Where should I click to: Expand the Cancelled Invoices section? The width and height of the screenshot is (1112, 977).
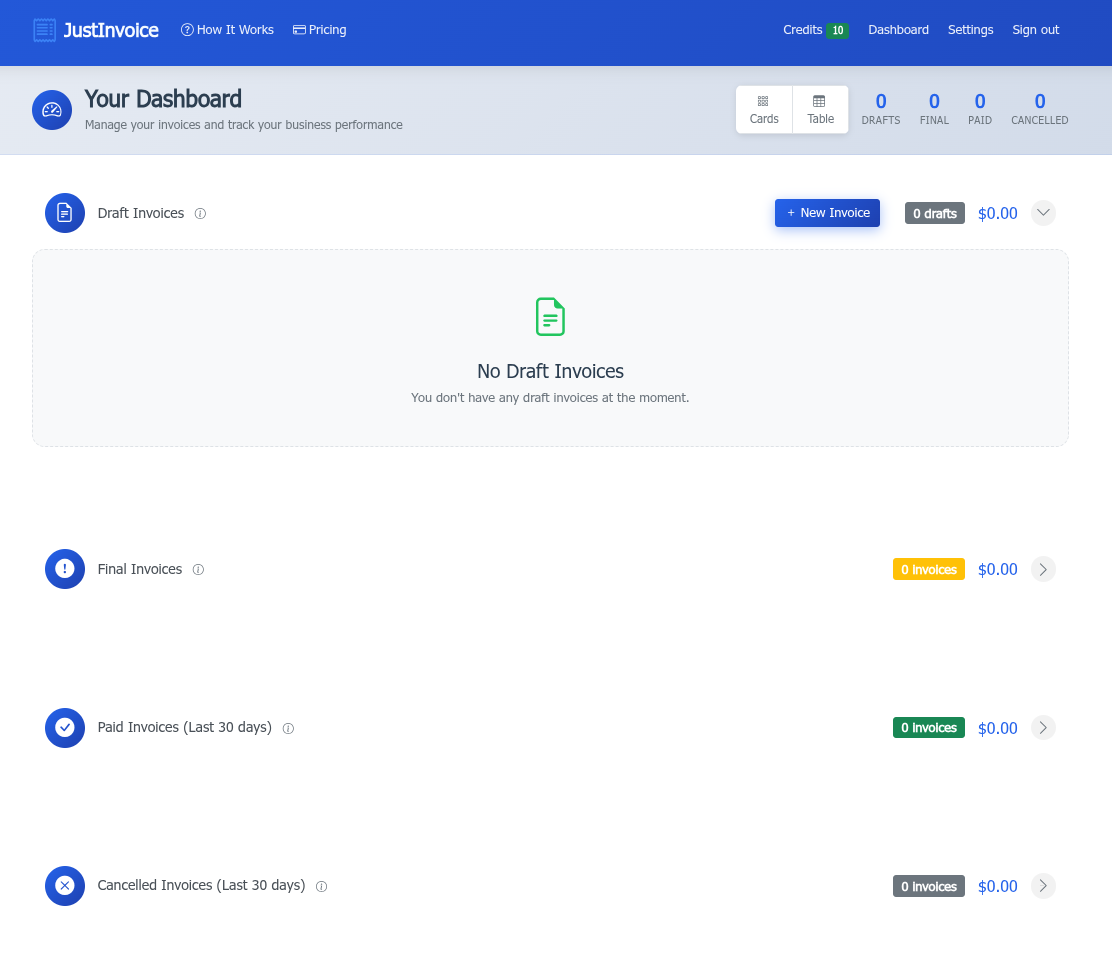click(x=1042, y=886)
